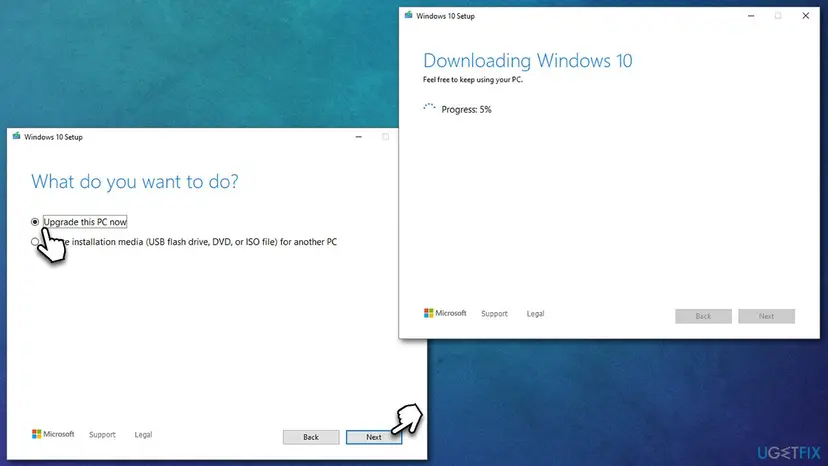This screenshot has width=828, height=466.
Task: Open Legal link in left Setup window
Action: (143, 434)
